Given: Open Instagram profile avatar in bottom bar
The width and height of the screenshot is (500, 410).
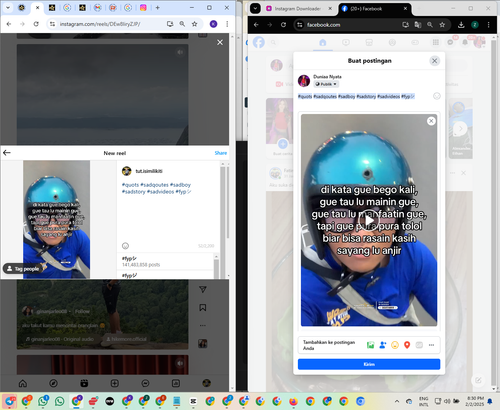Looking at the screenshot, I should (207, 383).
